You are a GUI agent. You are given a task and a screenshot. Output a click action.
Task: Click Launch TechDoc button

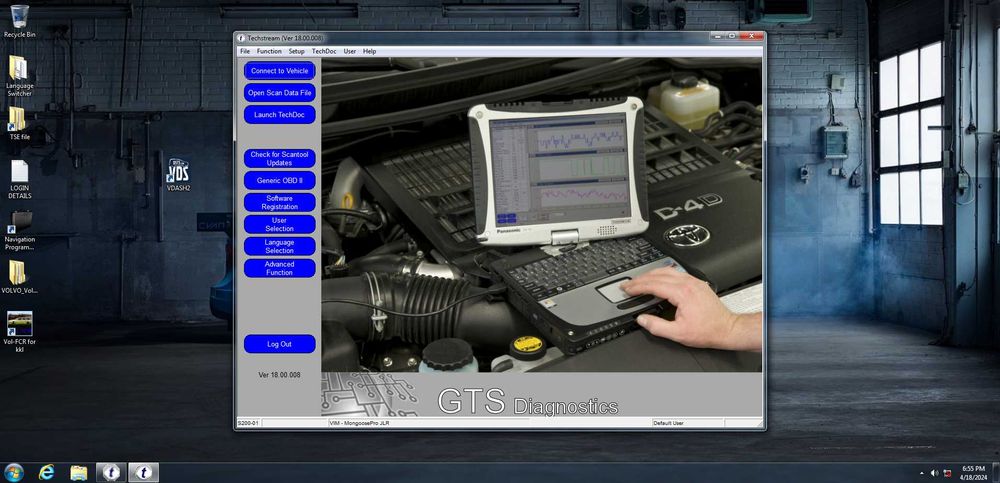(x=279, y=115)
